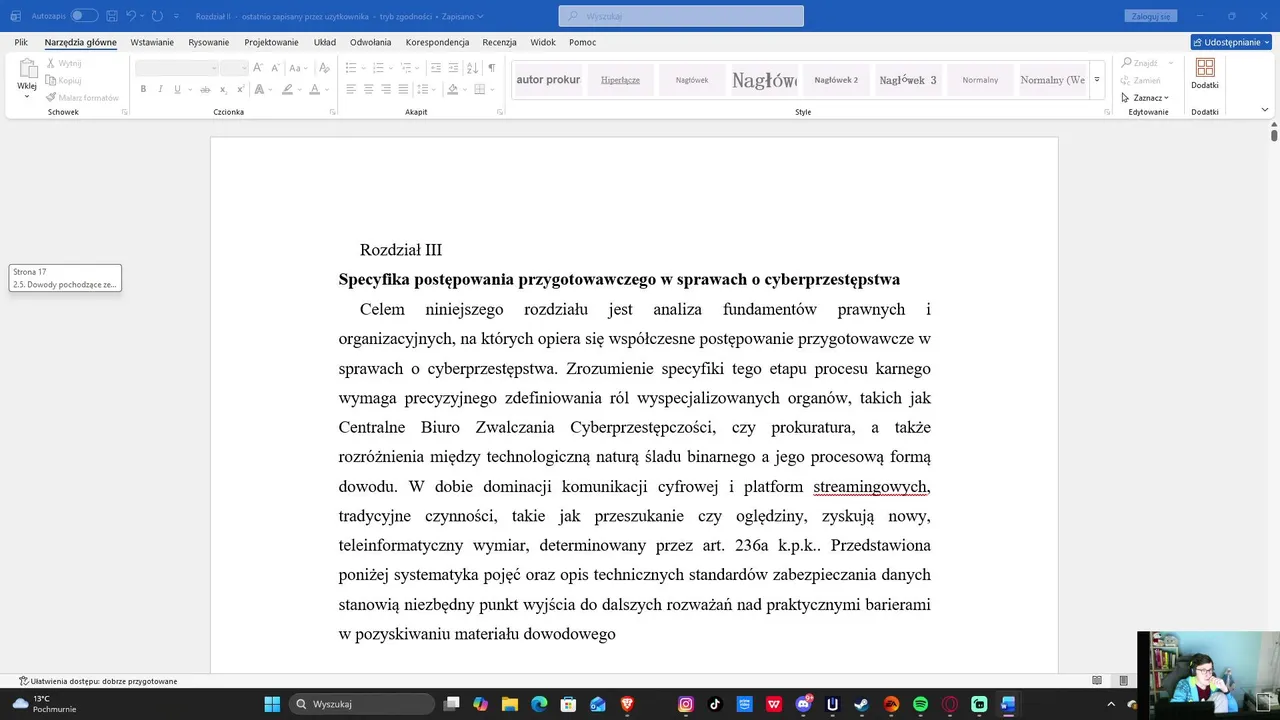This screenshot has height=720, width=1280.
Task: Click the Save icon in title bar
Action: pos(112,16)
